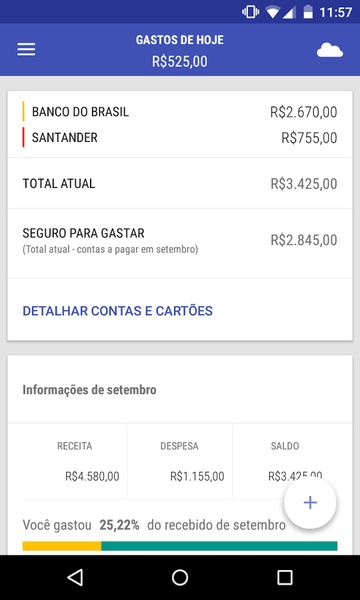
Task: Tap the SEGURO PARA GASTAR row
Action: pos(180,240)
